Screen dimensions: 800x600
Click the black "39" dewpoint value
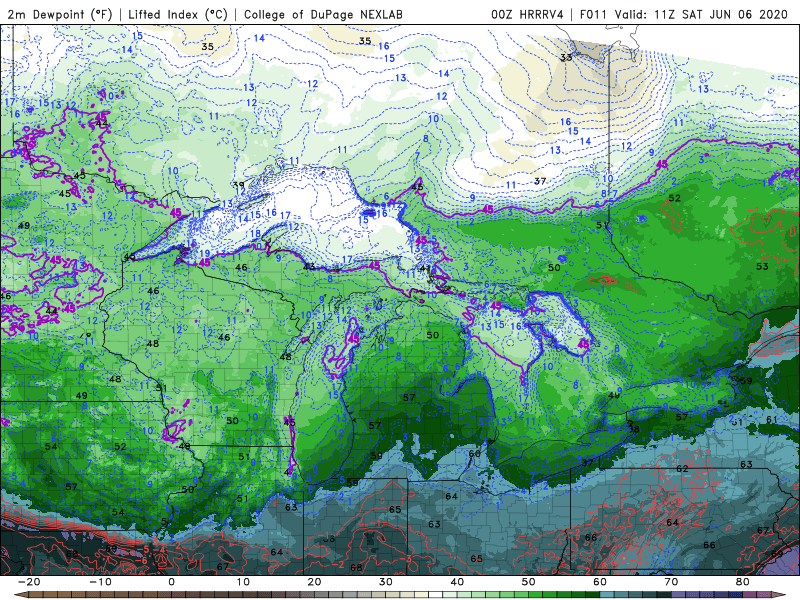(x=238, y=185)
